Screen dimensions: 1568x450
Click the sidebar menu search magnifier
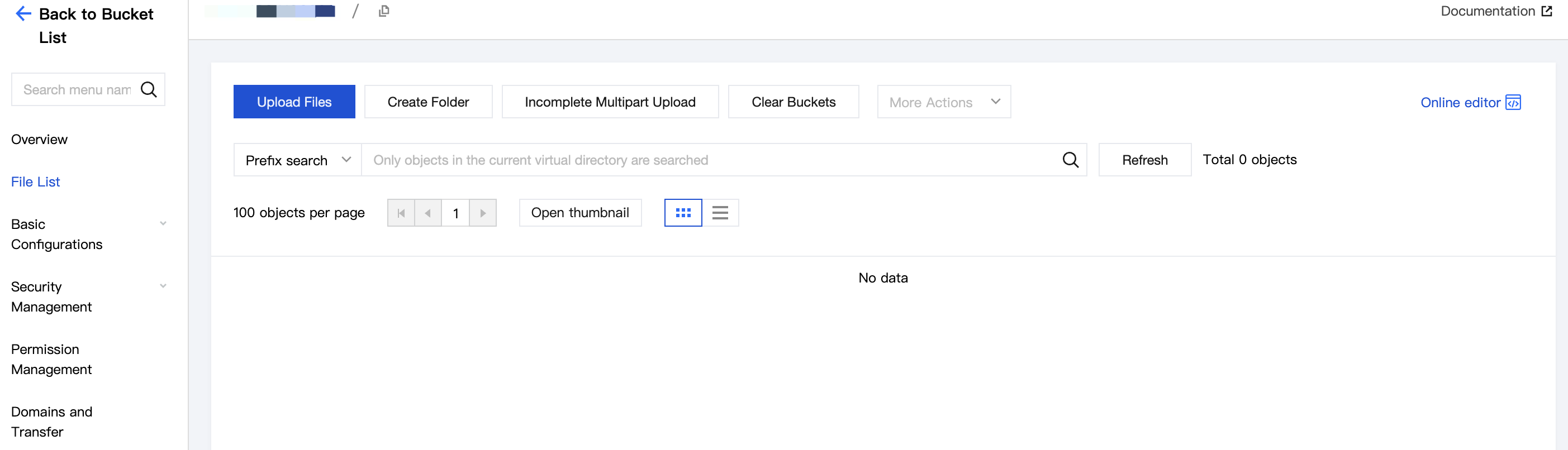pyautogui.click(x=149, y=90)
